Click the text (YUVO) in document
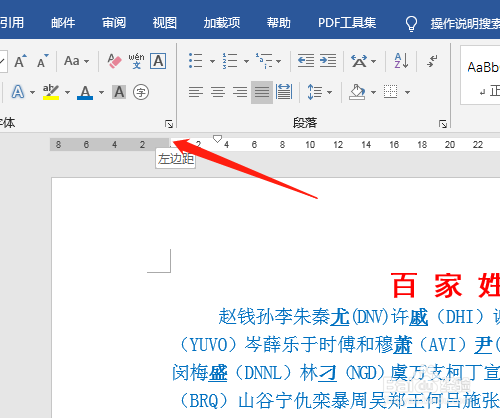The image size is (500, 418). coord(208,345)
